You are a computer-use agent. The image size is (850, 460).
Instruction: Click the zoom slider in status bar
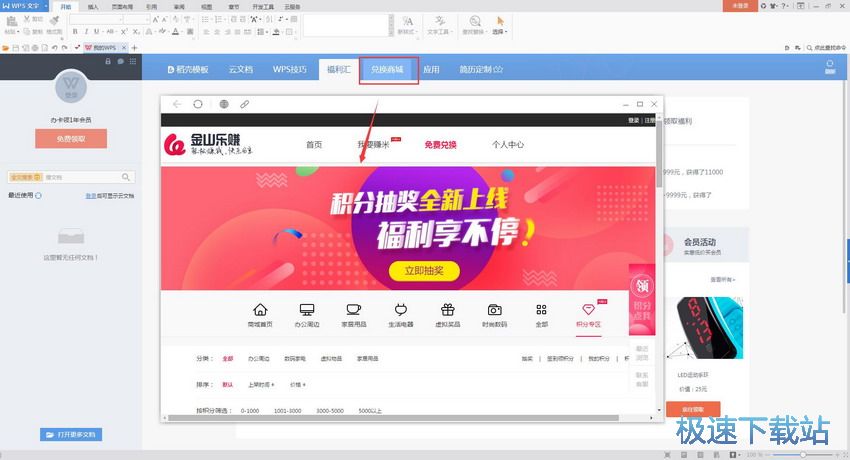pyautogui.click(x=803, y=455)
